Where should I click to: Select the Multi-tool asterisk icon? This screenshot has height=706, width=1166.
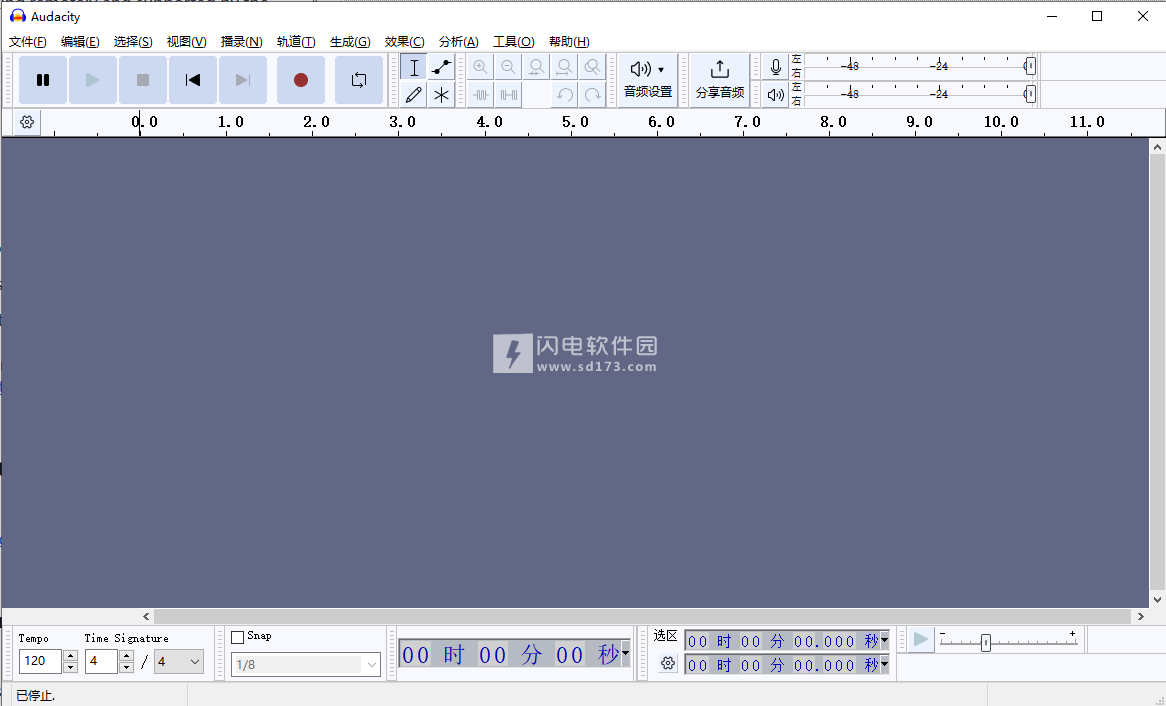click(442, 95)
